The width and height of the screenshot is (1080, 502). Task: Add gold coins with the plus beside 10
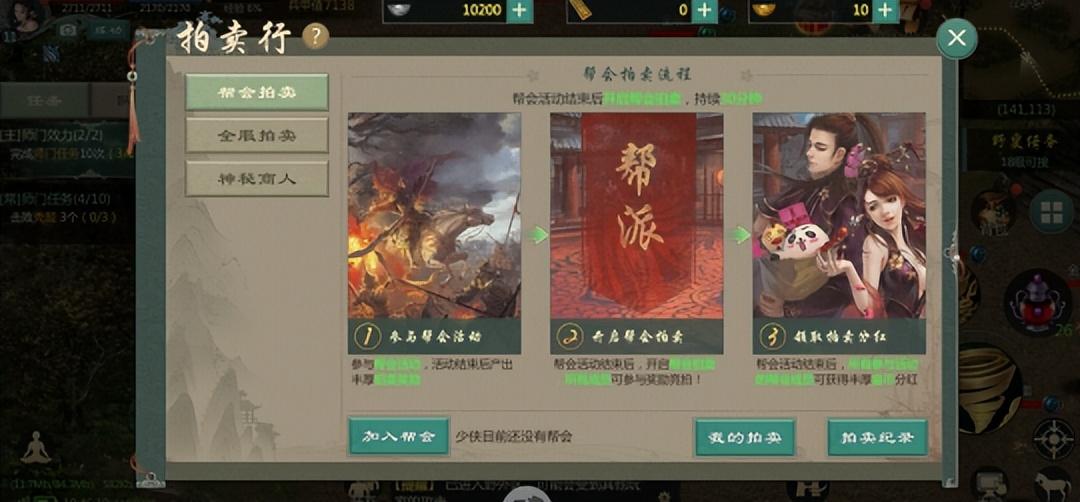[x=886, y=10]
